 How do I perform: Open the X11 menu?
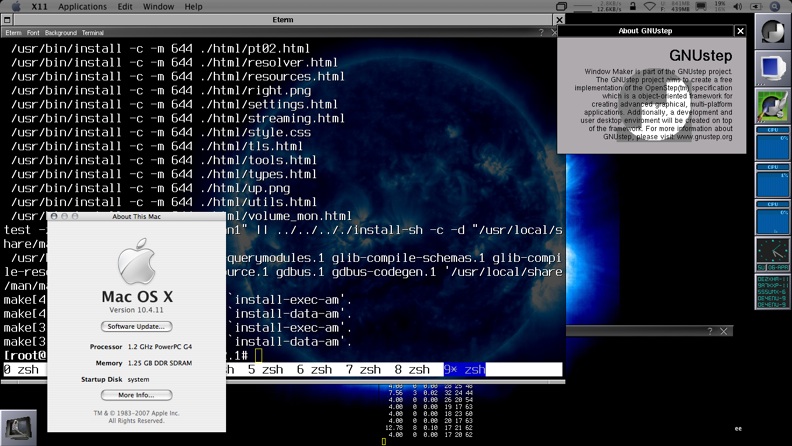39,7
